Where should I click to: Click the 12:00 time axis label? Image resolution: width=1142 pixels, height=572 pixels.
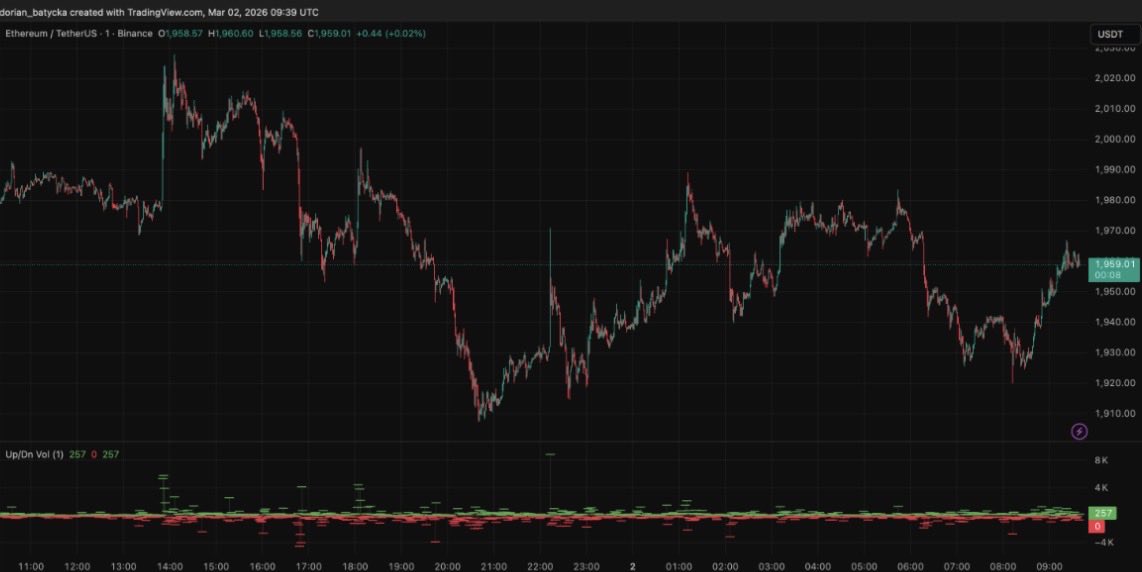(x=77, y=566)
